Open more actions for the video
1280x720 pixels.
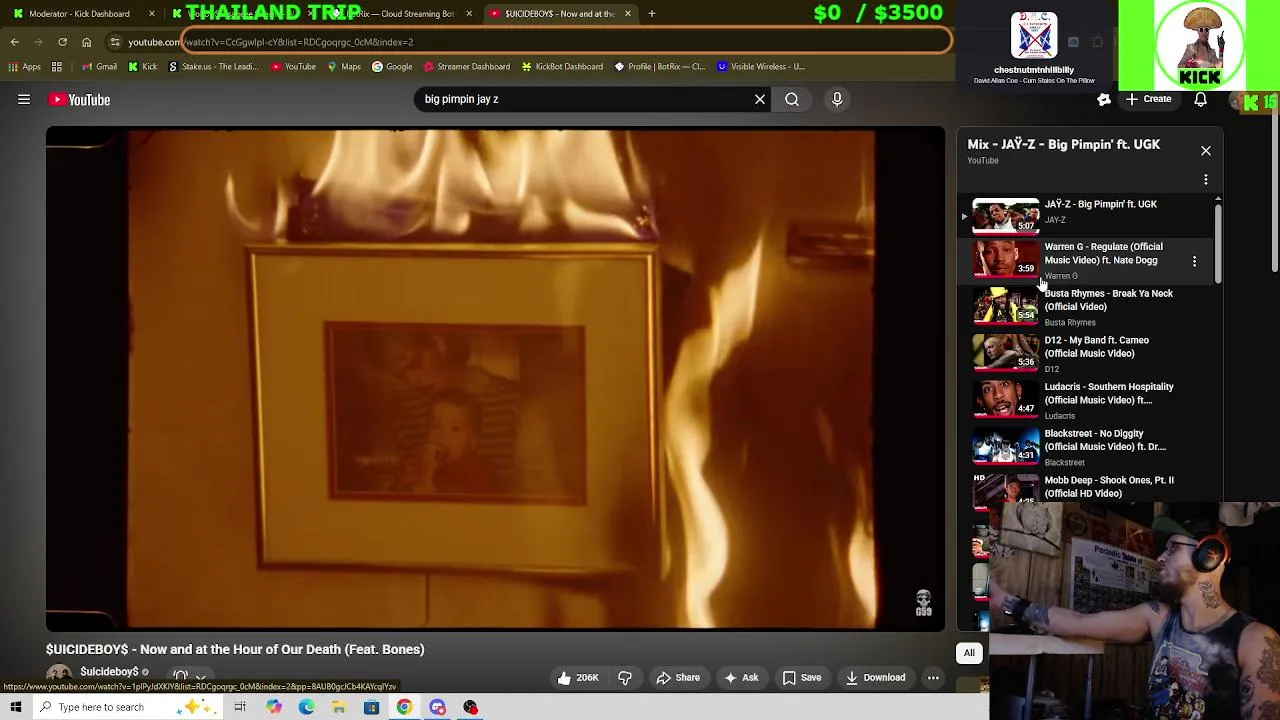coord(933,678)
